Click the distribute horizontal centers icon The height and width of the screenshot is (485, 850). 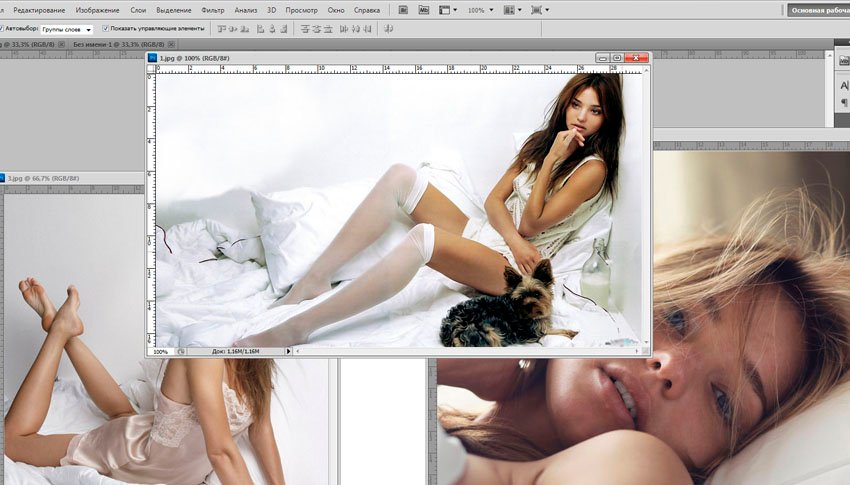[356, 29]
